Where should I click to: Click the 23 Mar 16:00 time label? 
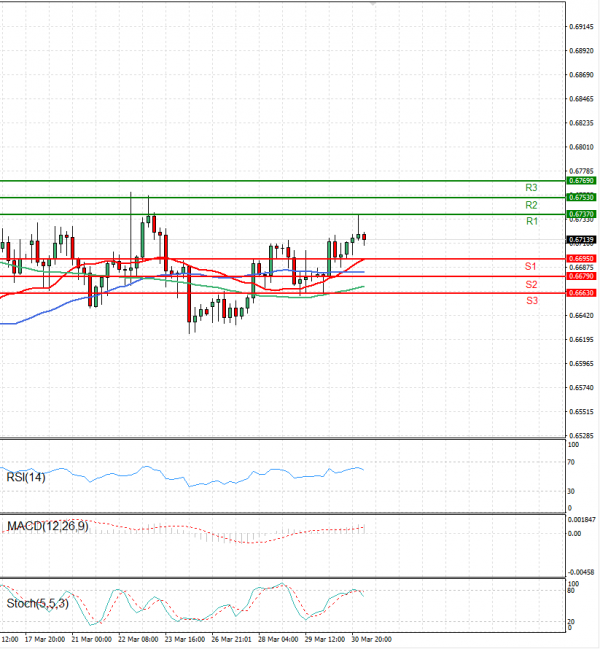click(x=185, y=639)
